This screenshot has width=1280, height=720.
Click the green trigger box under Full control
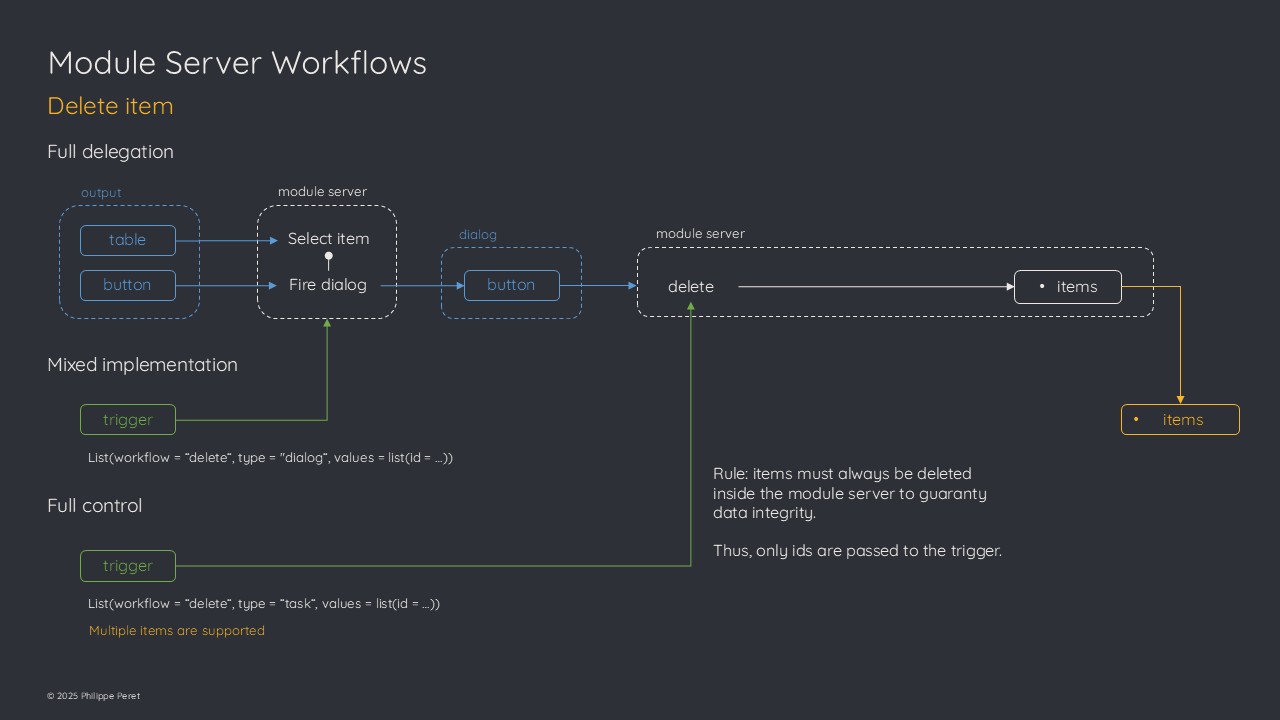point(128,566)
